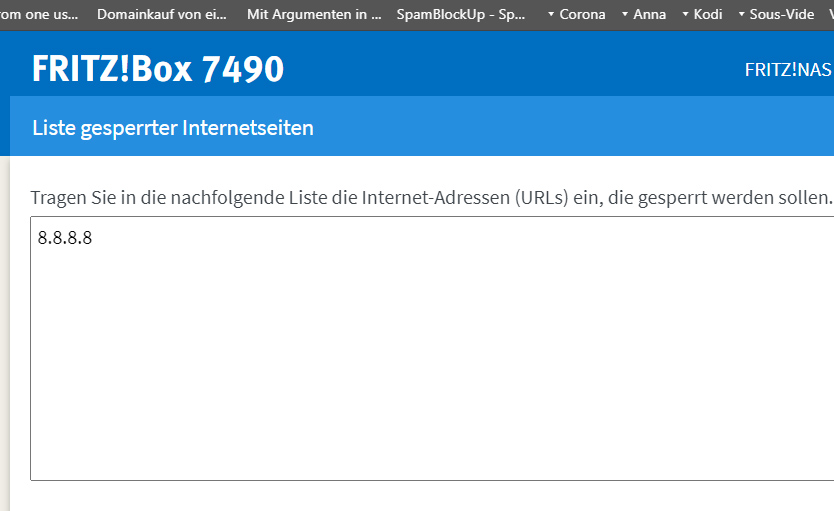This screenshot has width=834, height=511.
Task: Click the cut-off bookmark right of Sous-Vide
Action: [x=830, y=15]
